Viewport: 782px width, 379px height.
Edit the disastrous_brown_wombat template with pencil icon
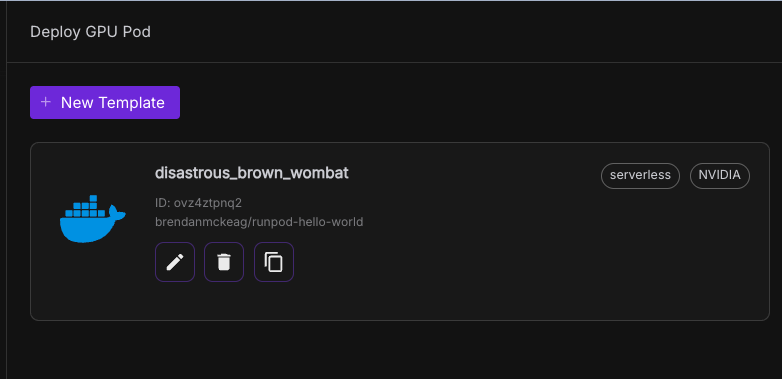click(x=175, y=262)
